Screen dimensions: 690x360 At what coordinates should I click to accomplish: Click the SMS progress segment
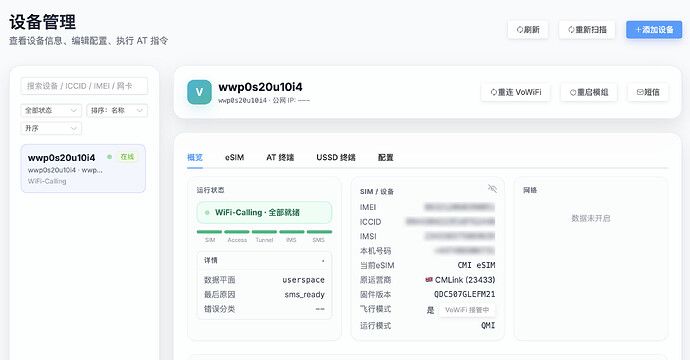click(x=319, y=231)
